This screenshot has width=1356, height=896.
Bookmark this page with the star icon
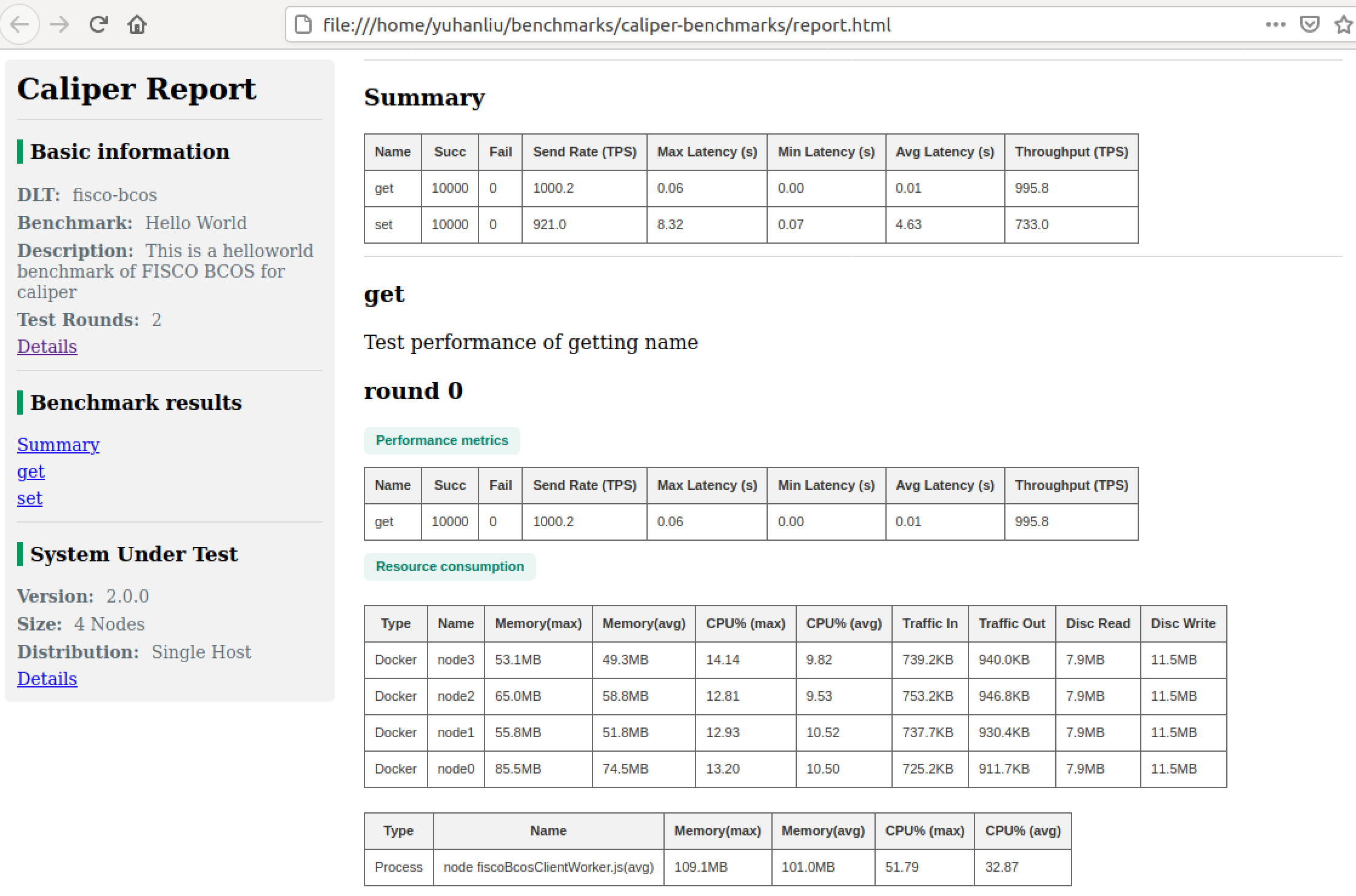click(x=1343, y=25)
